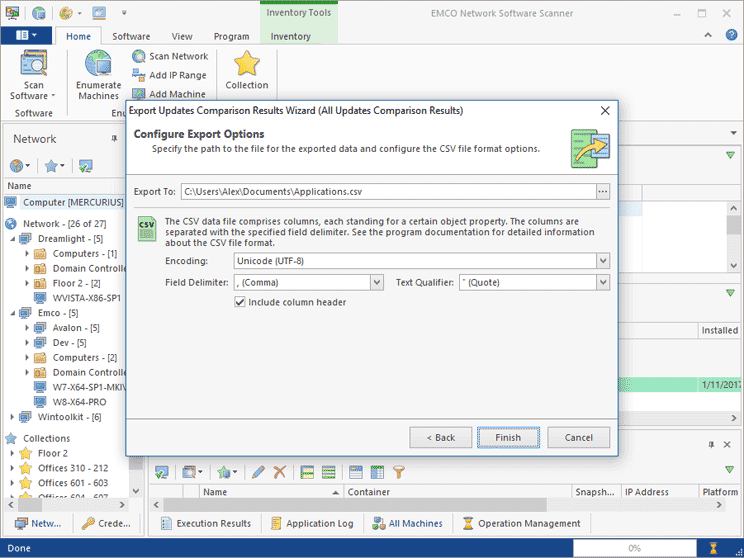Open quick access toolbar customize arrow

[124, 13]
